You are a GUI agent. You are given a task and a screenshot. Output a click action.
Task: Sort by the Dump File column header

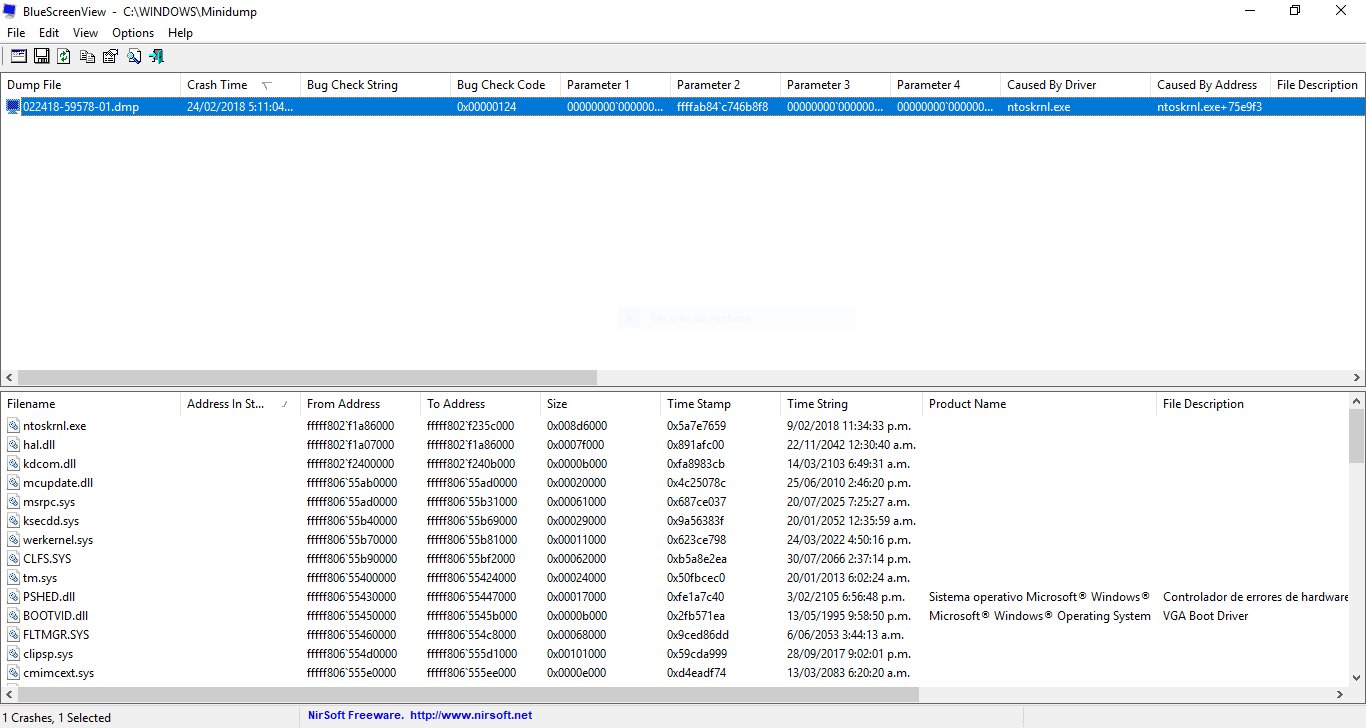click(x=90, y=85)
